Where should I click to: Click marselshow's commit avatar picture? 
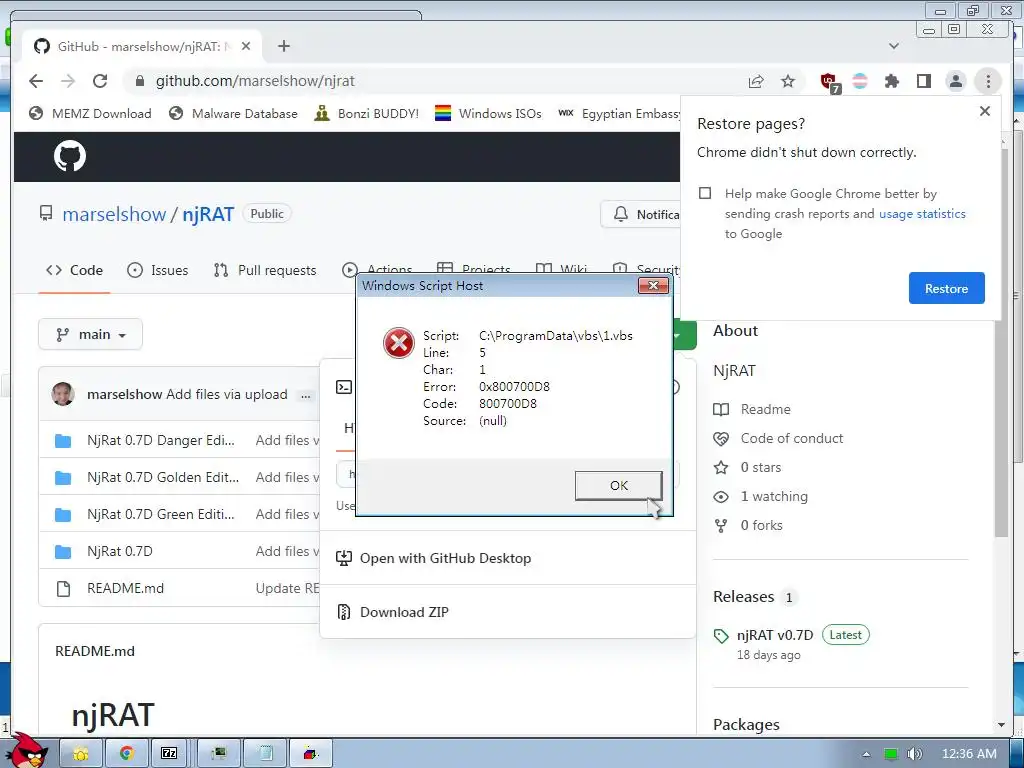(x=63, y=394)
